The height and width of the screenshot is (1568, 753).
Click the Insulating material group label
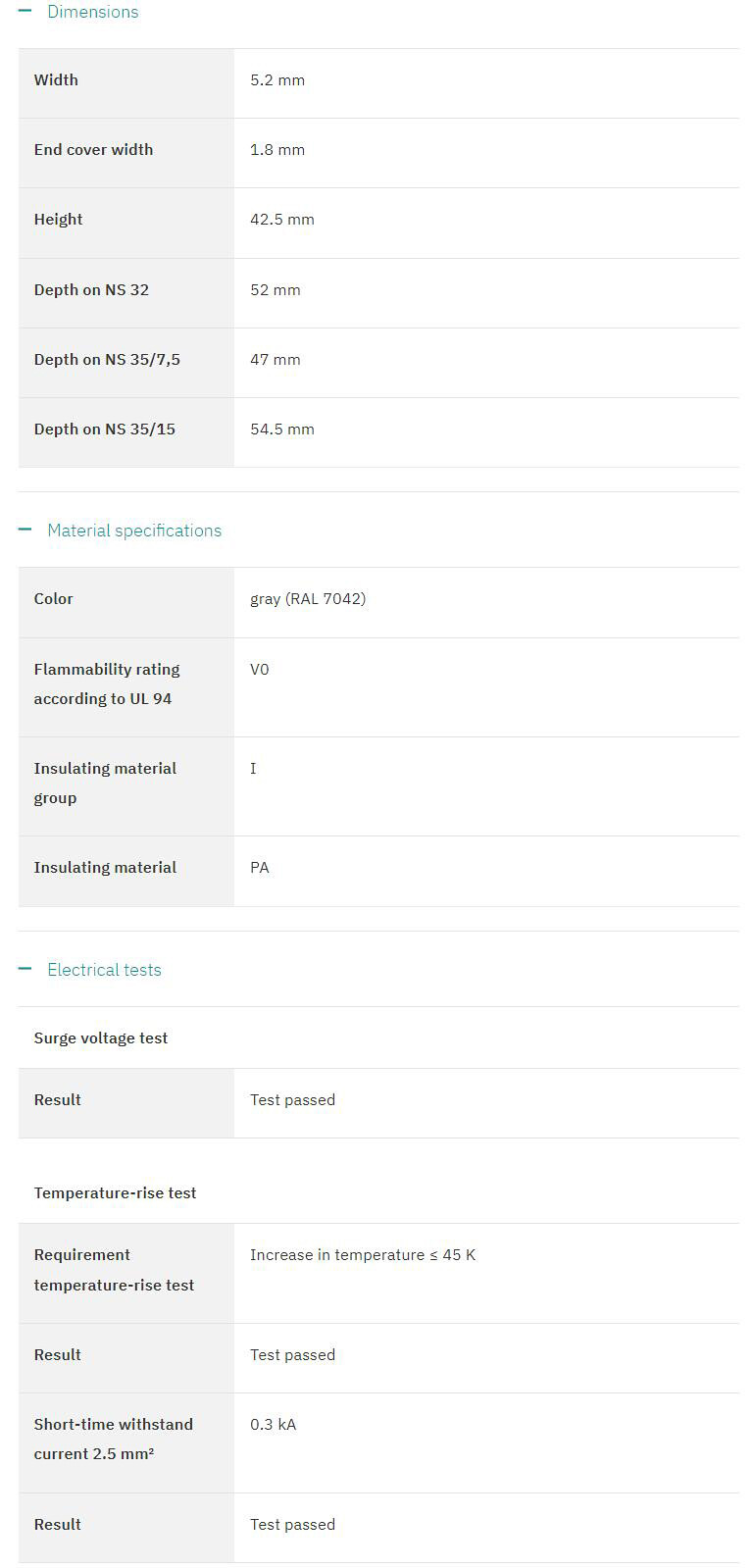[x=105, y=783]
